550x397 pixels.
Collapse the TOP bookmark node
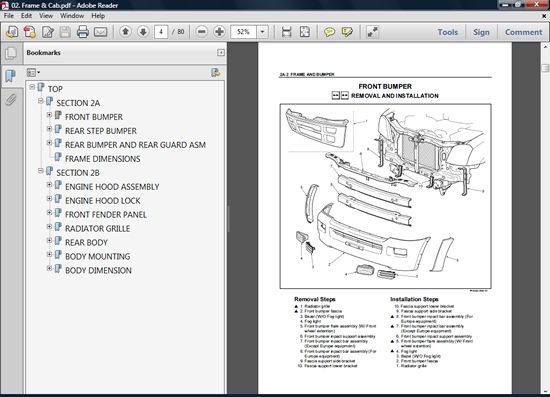point(32,87)
